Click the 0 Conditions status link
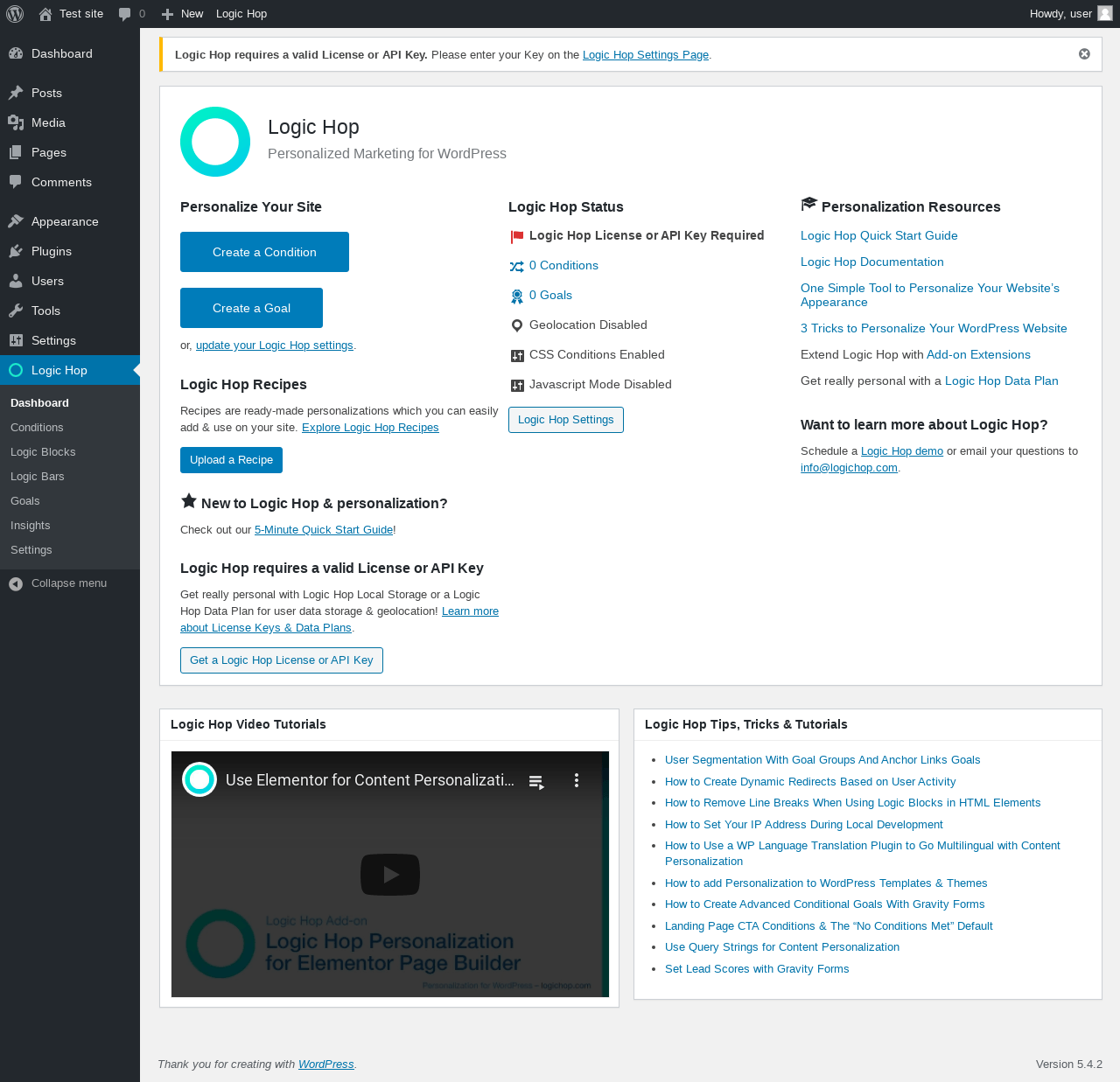Viewport: 1120px width, 1082px height. pyautogui.click(x=563, y=265)
